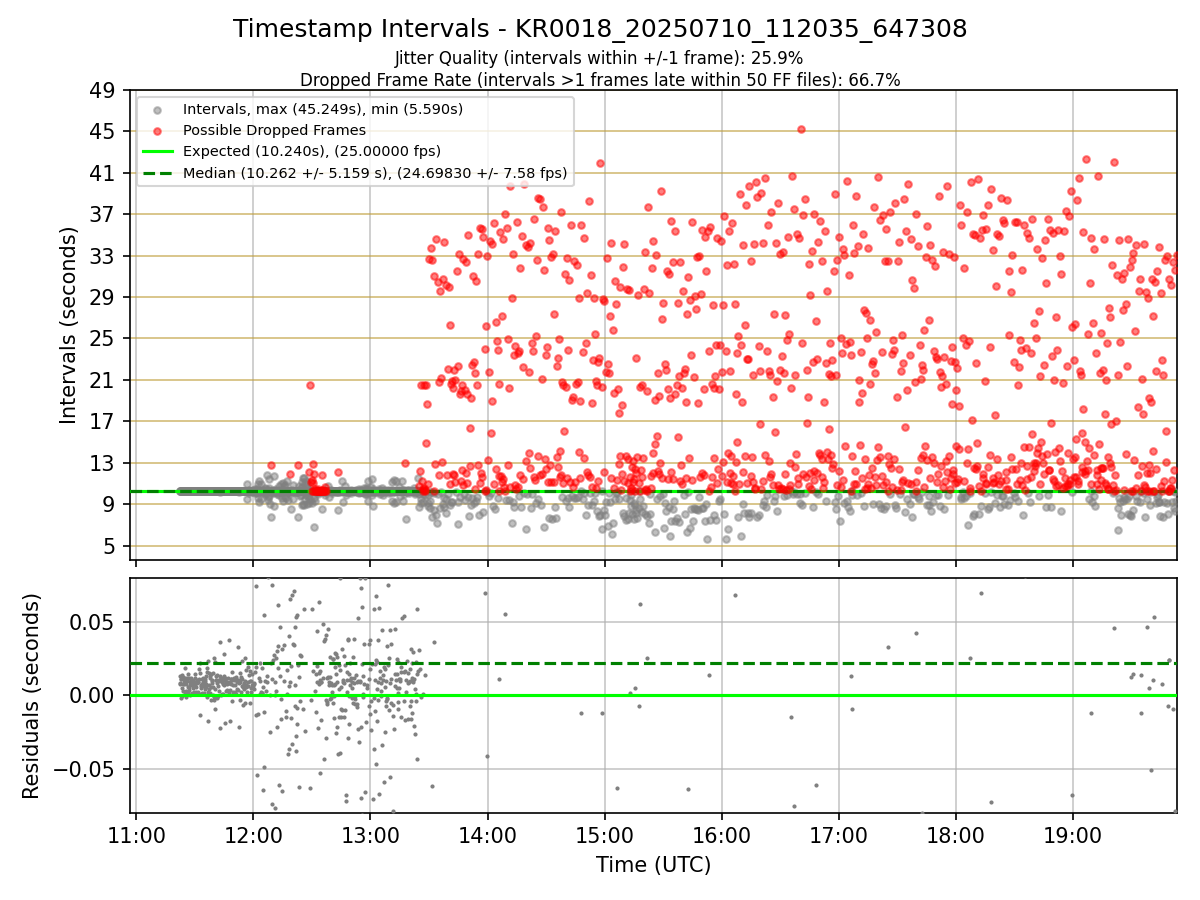The image size is (1200, 900).
Task: Click the 13 tick label on intervals axis
Action: [103, 463]
